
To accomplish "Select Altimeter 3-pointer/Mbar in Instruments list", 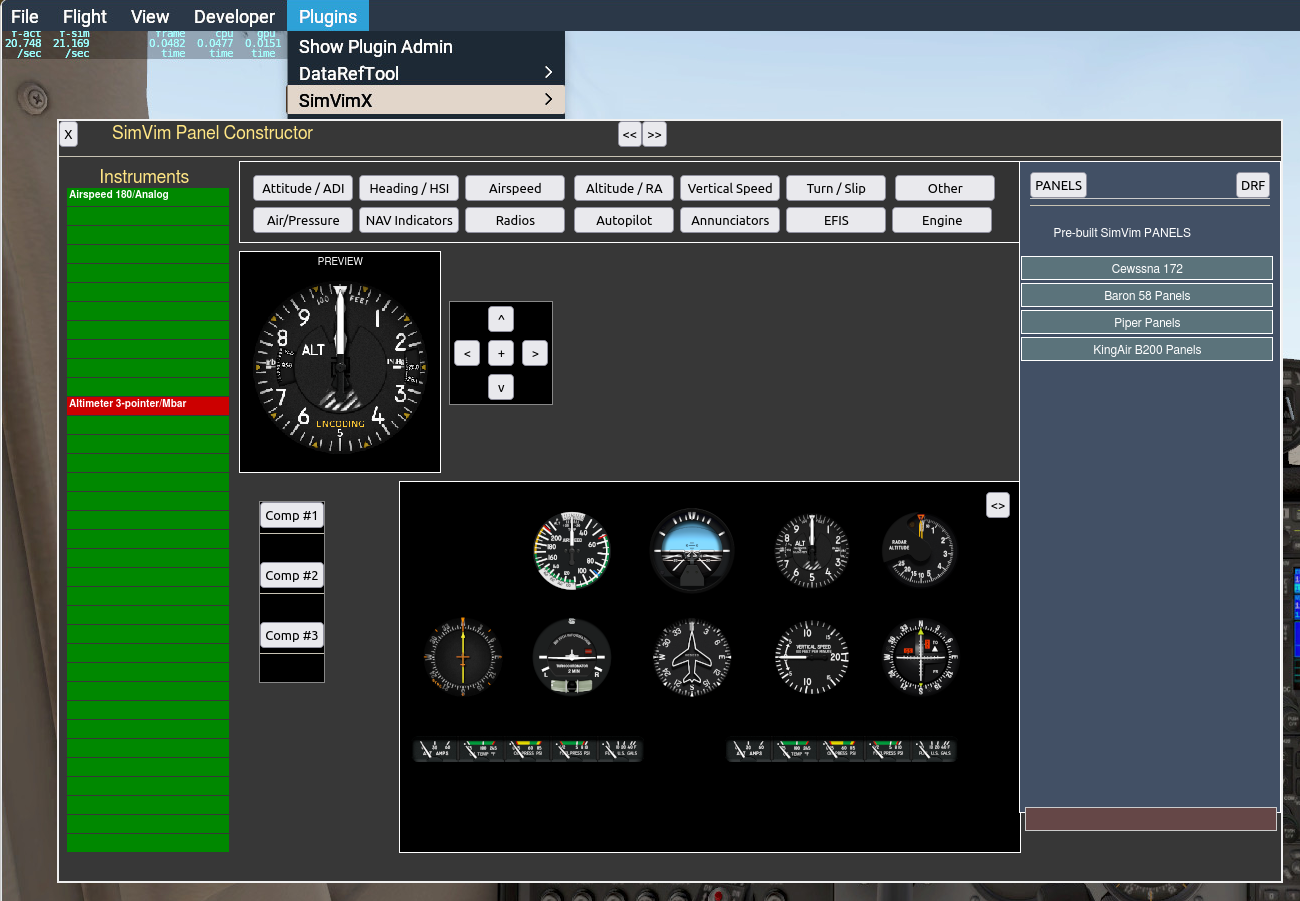I will [148, 405].
